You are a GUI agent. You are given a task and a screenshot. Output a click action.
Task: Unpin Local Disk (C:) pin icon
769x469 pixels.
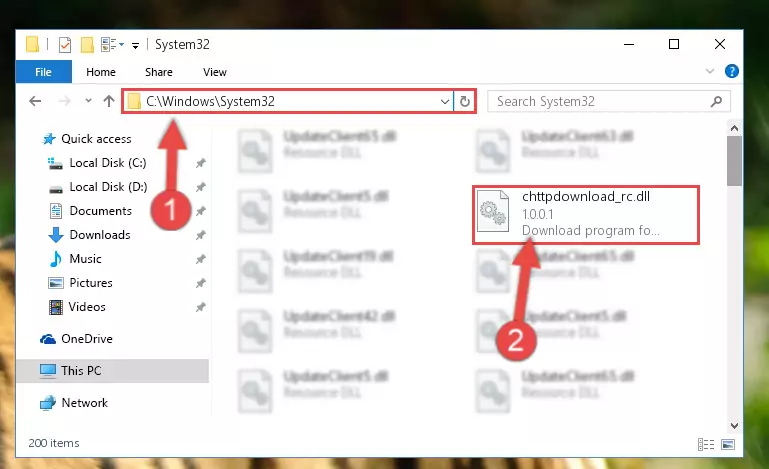[x=200, y=163]
